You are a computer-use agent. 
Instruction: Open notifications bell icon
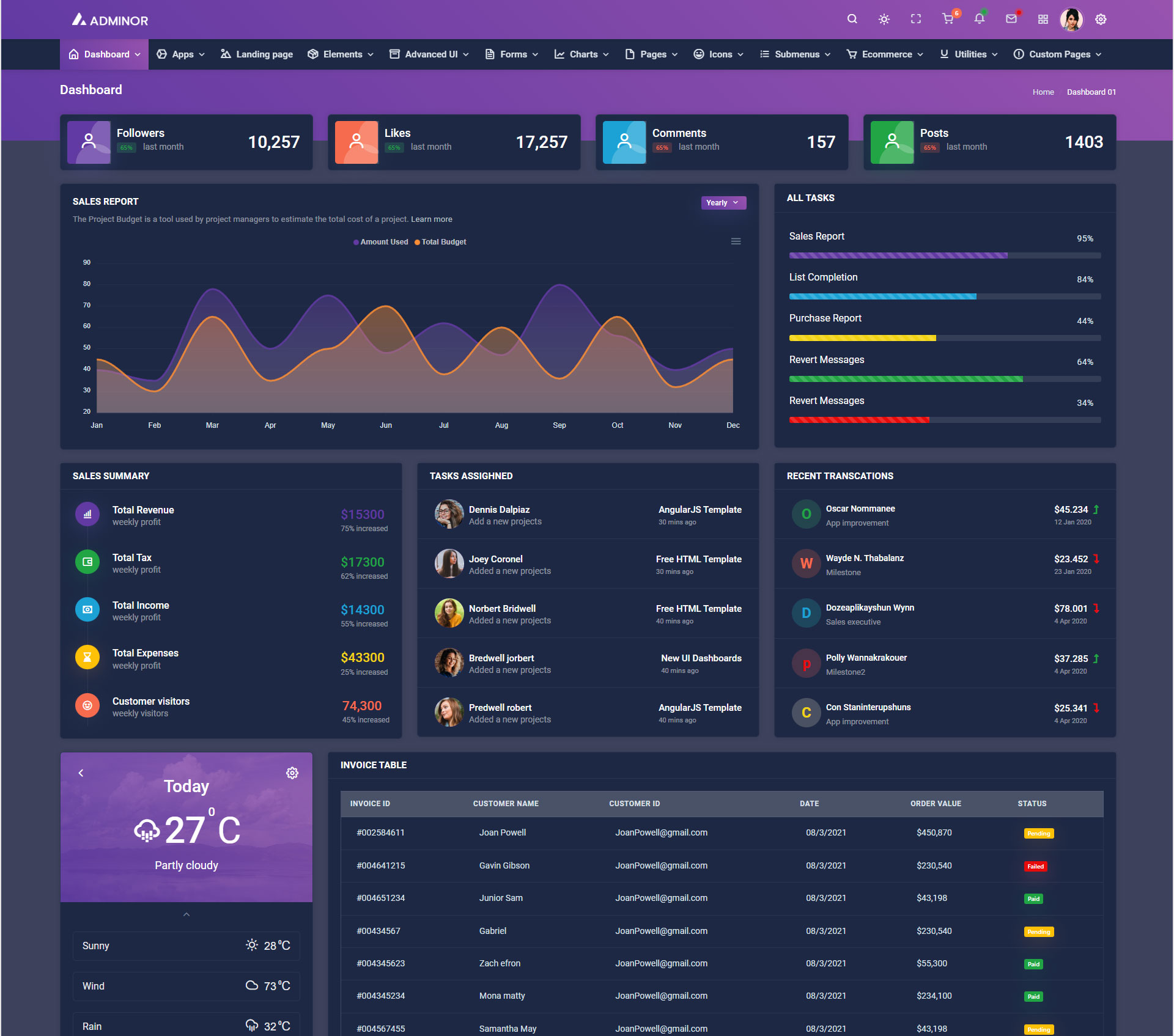point(979,19)
